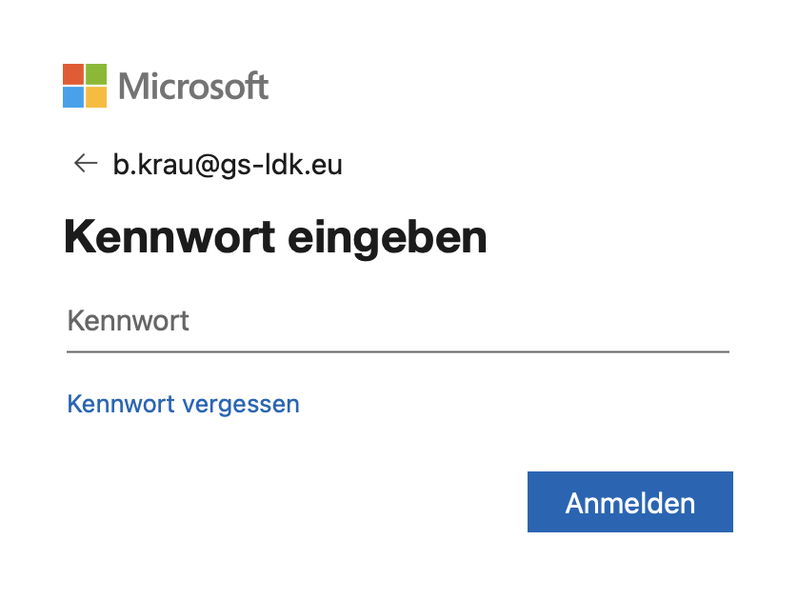Image resolution: width=798 pixels, height=600 pixels.
Task: Sign in using the blue Anmelden button
Action: pos(630,502)
